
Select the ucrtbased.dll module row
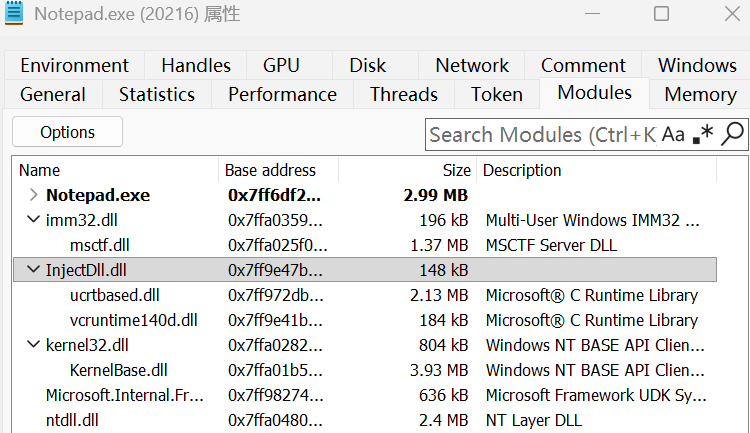pyautogui.click(x=114, y=295)
